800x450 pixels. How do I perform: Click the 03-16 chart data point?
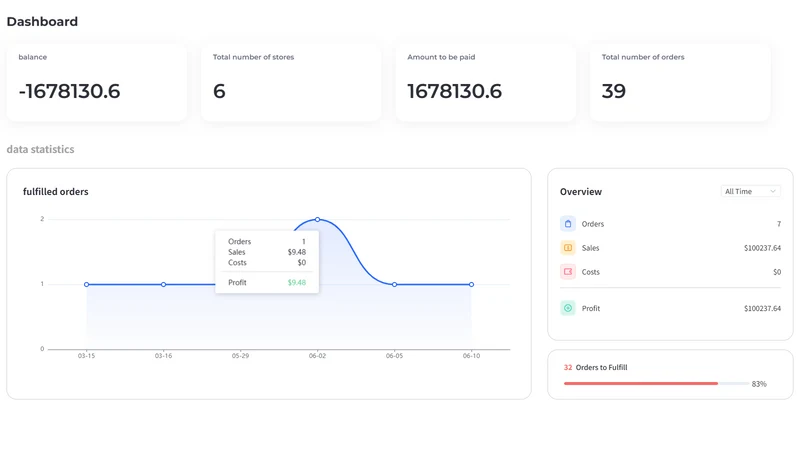point(163,284)
